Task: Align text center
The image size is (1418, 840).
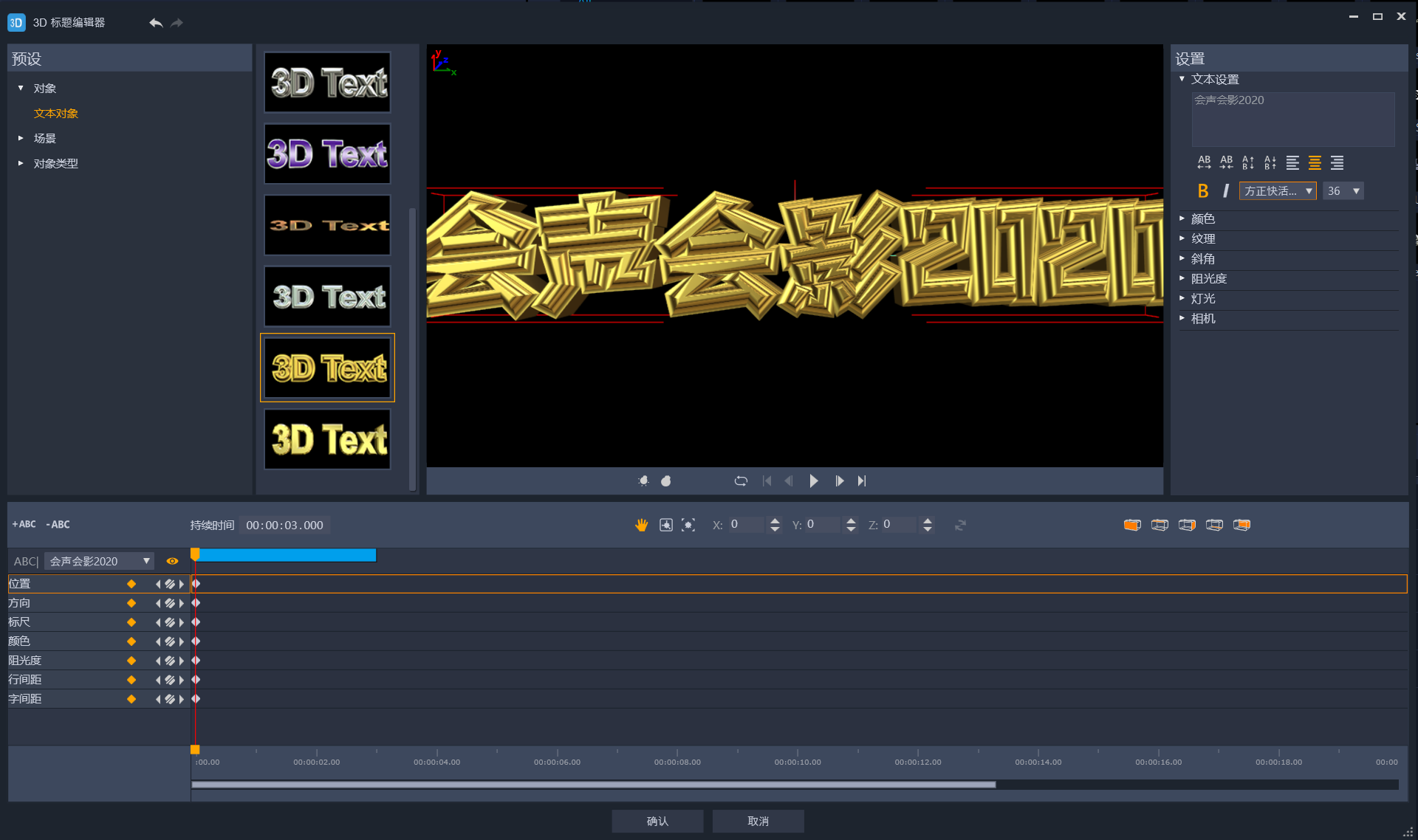Action: [1315, 162]
